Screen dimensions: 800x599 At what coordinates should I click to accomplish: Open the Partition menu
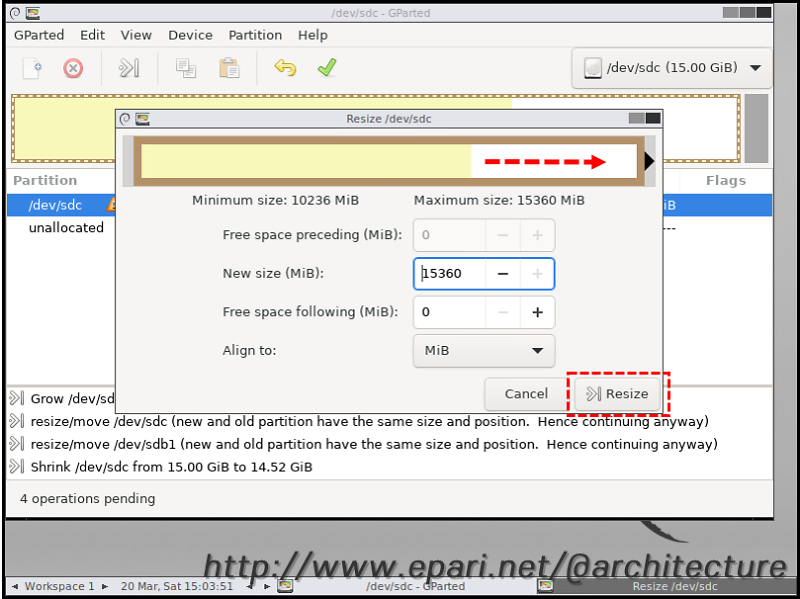pos(255,35)
